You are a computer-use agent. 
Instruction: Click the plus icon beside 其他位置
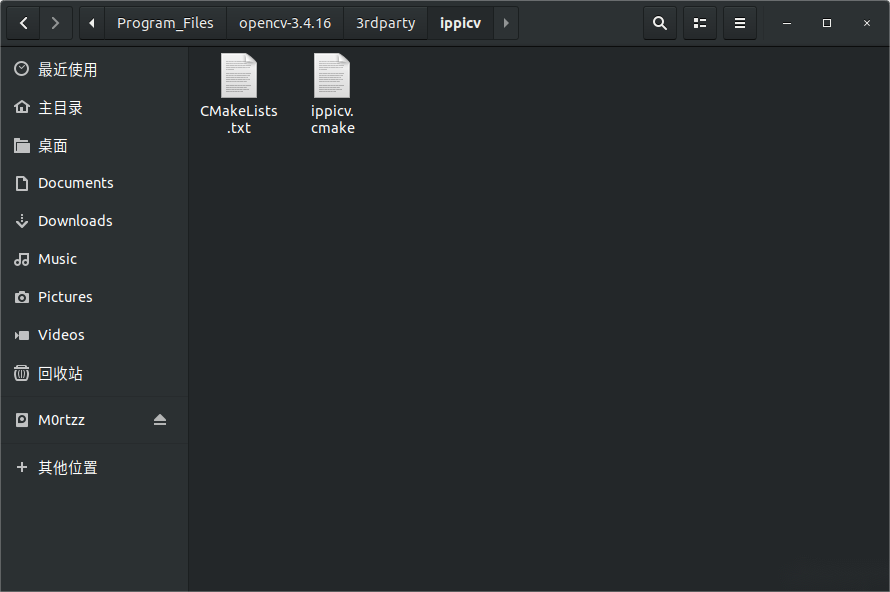click(x=22, y=467)
